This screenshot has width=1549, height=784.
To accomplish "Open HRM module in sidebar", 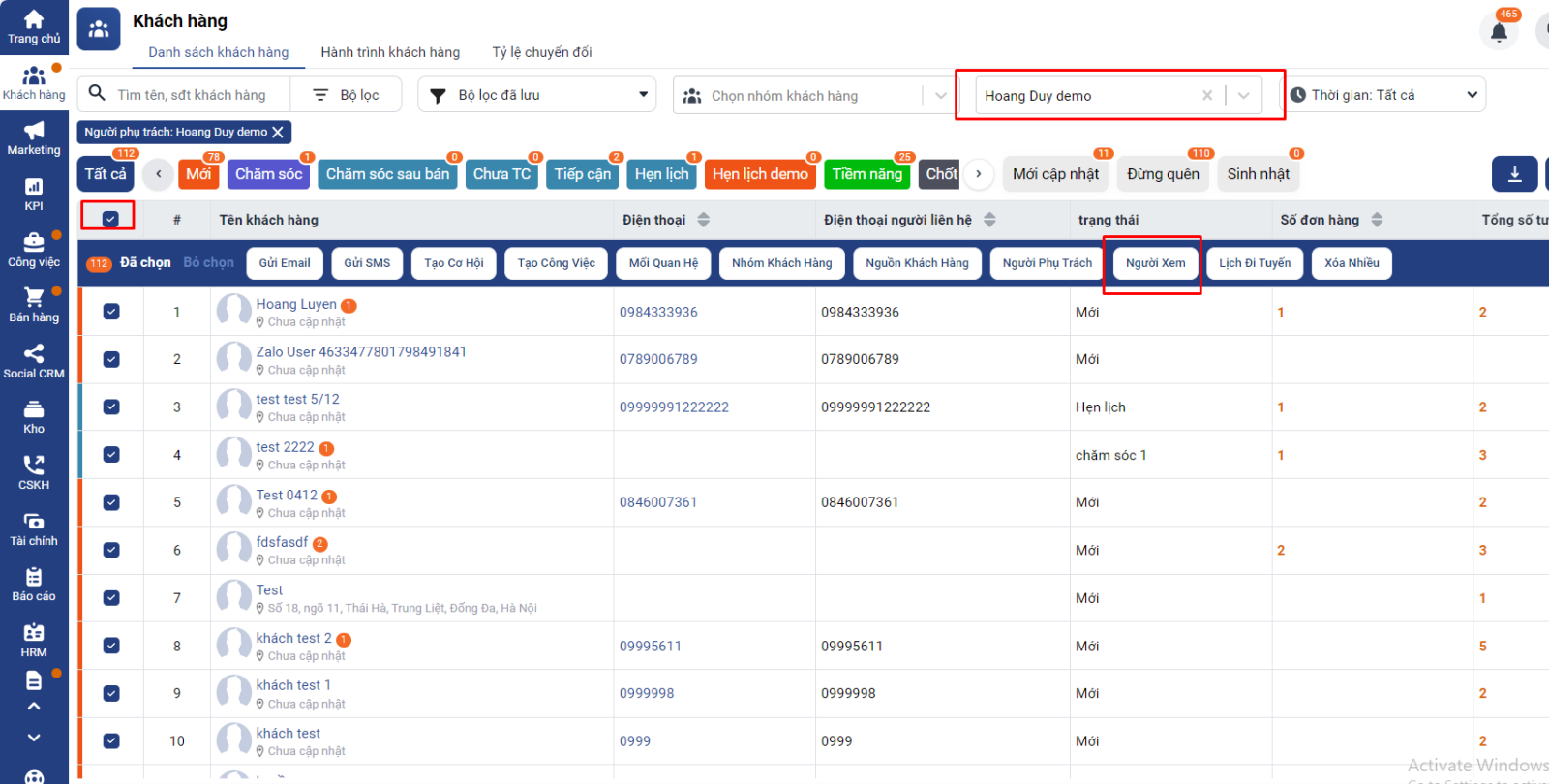I will tap(34, 641).
